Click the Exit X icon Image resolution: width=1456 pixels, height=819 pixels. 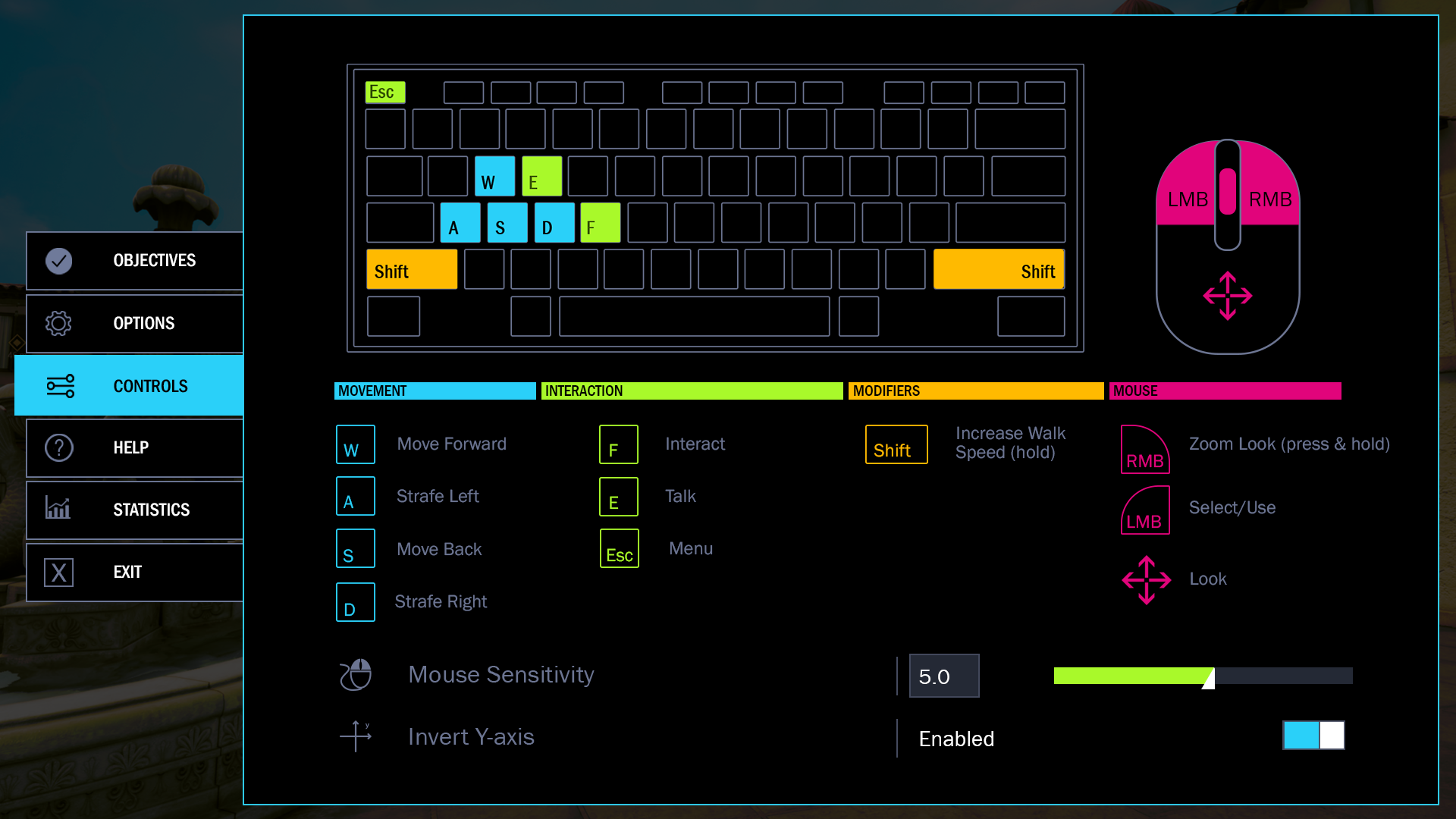click(58, 573)
